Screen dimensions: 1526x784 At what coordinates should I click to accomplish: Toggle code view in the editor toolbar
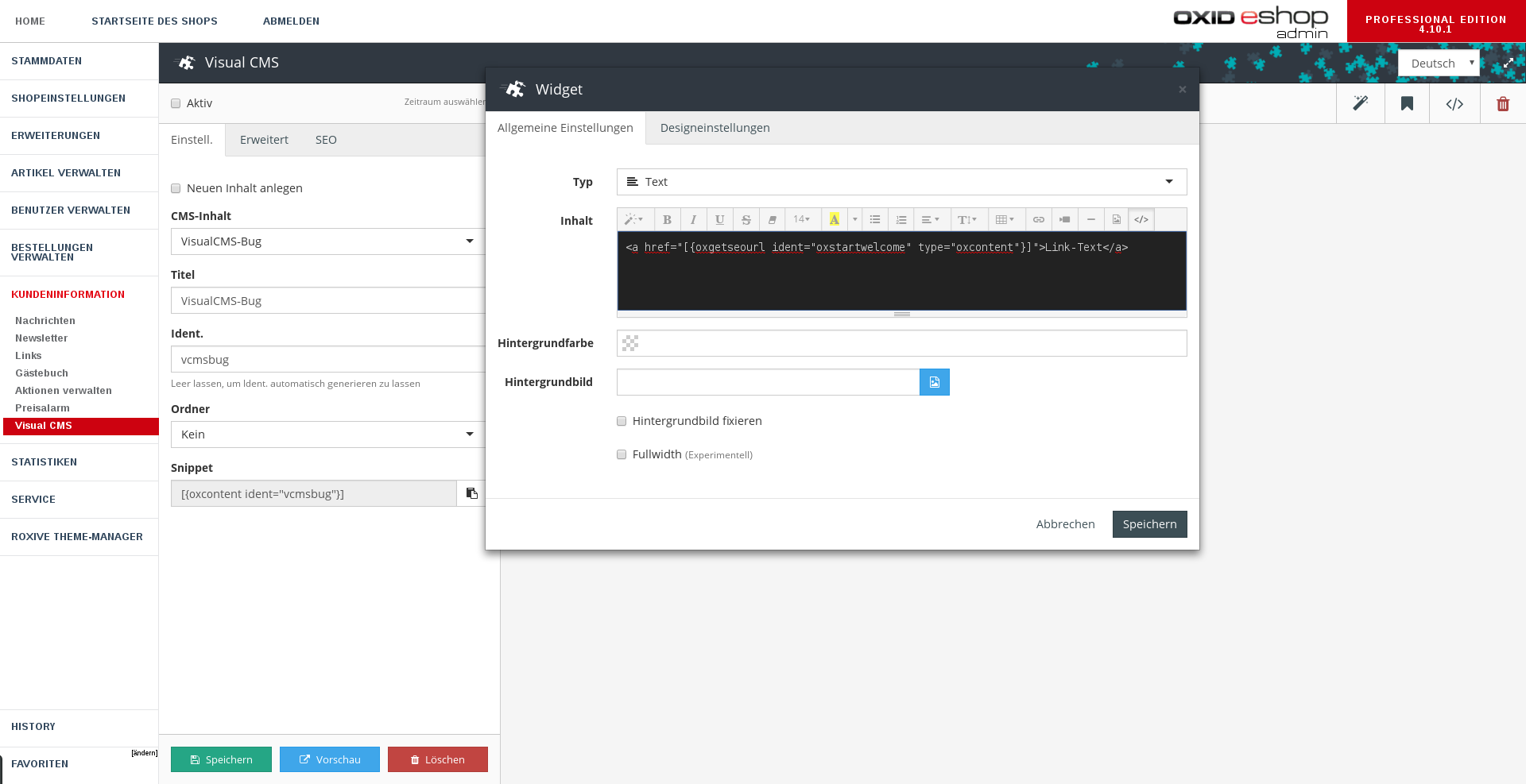point(1141,220)
